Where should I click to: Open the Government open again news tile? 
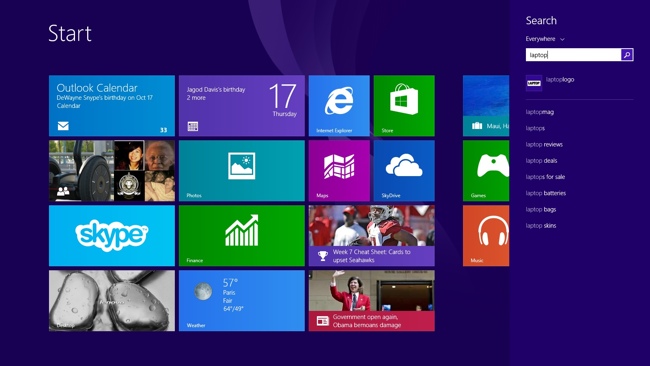click(x=372, y=301)
